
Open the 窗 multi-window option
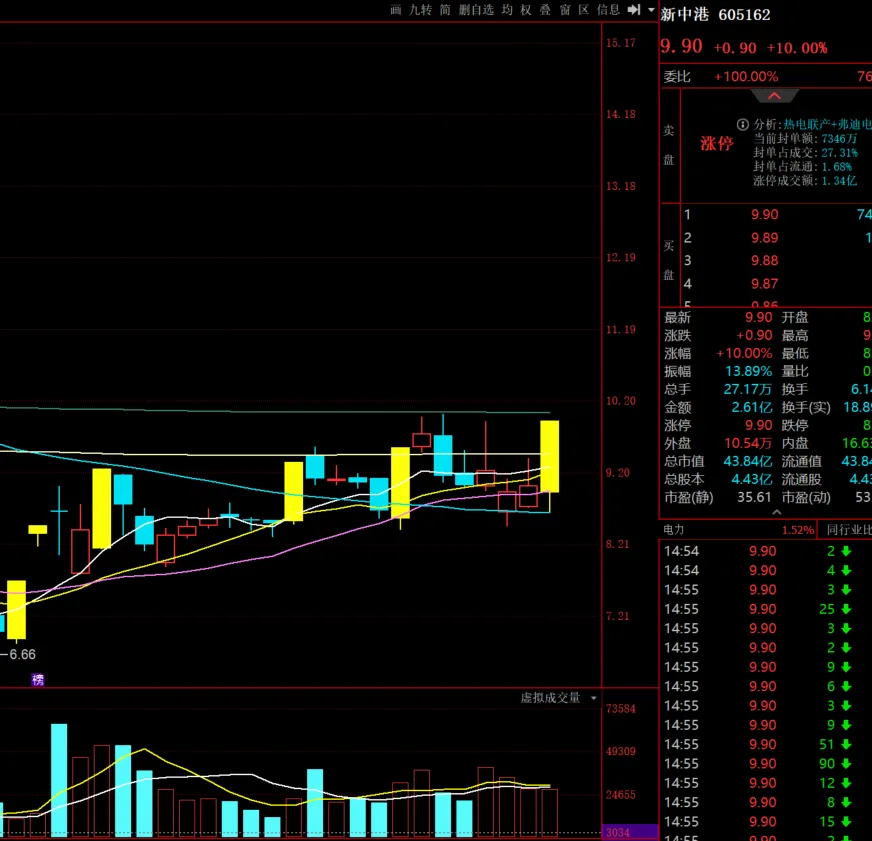click(x=565, y=9)
